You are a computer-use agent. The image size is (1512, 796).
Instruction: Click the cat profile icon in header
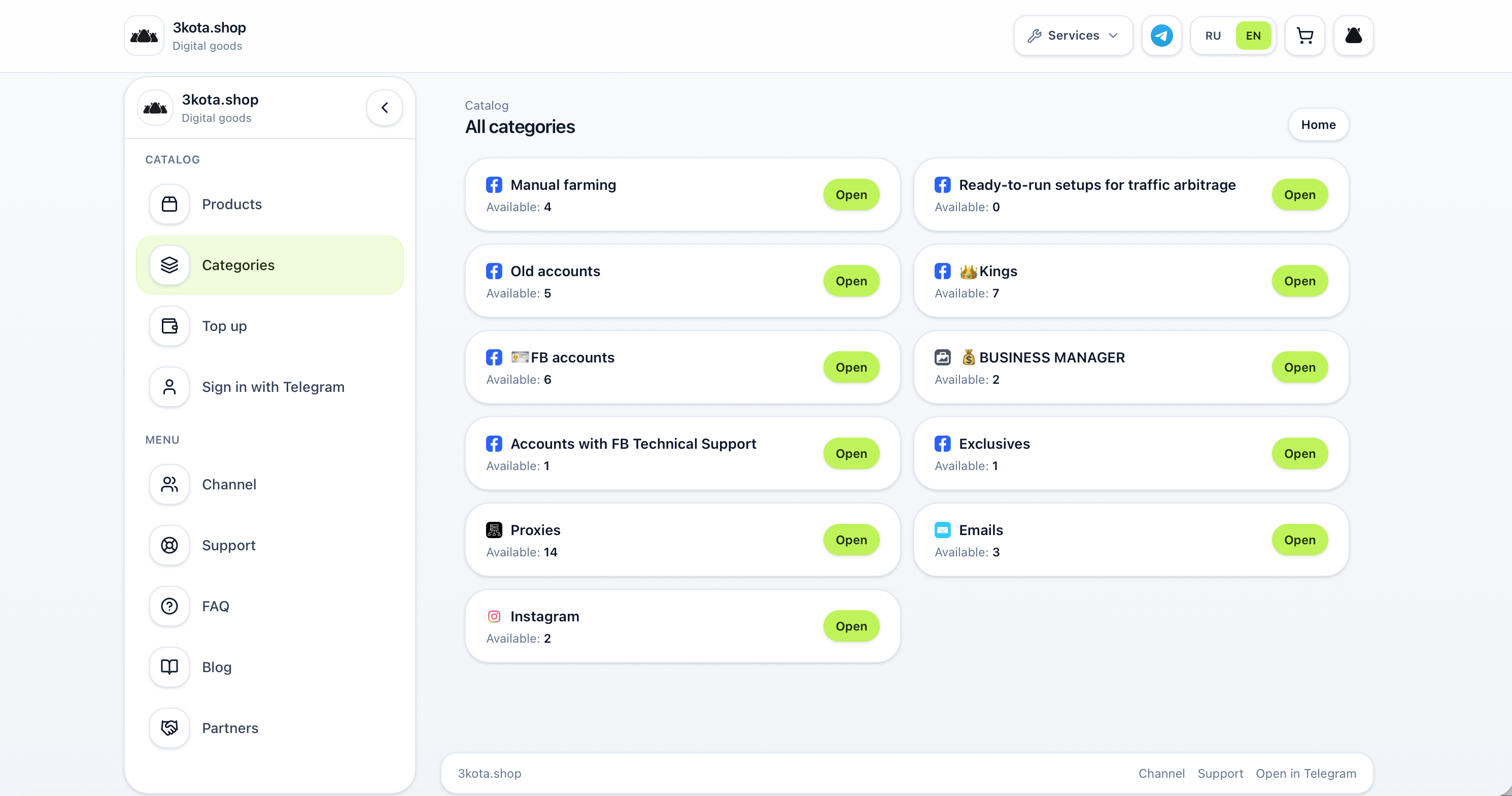click(x=1353, y=36)
